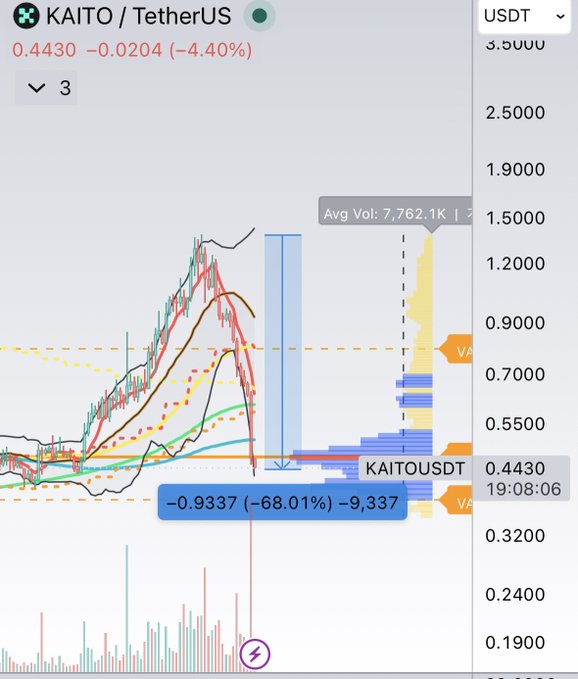Viewport: 578px width, 679px height.
Task: Click the KAITO token logo icon
Action: pos(26,16)
